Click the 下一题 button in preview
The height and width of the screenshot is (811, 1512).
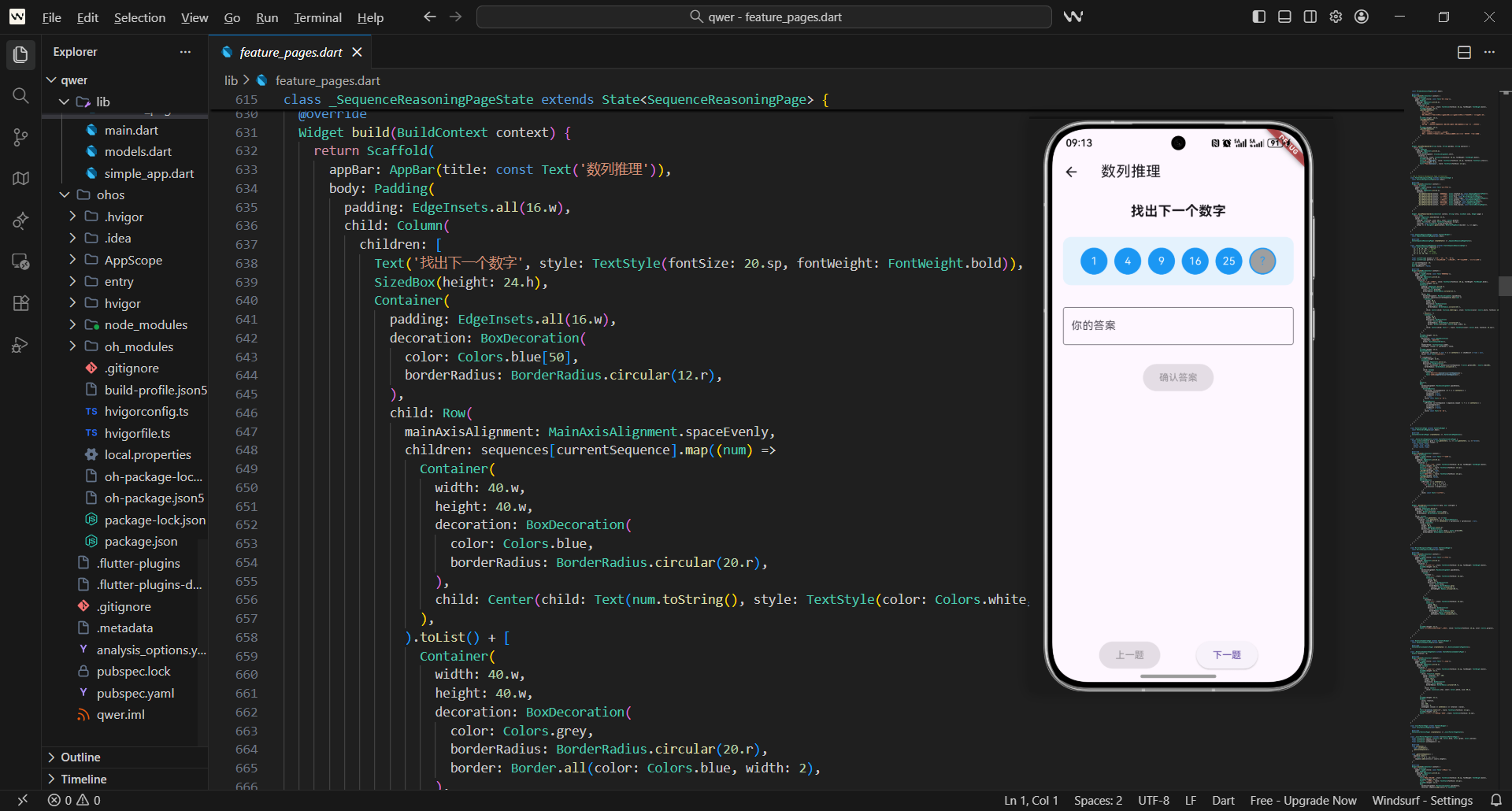1226,655
